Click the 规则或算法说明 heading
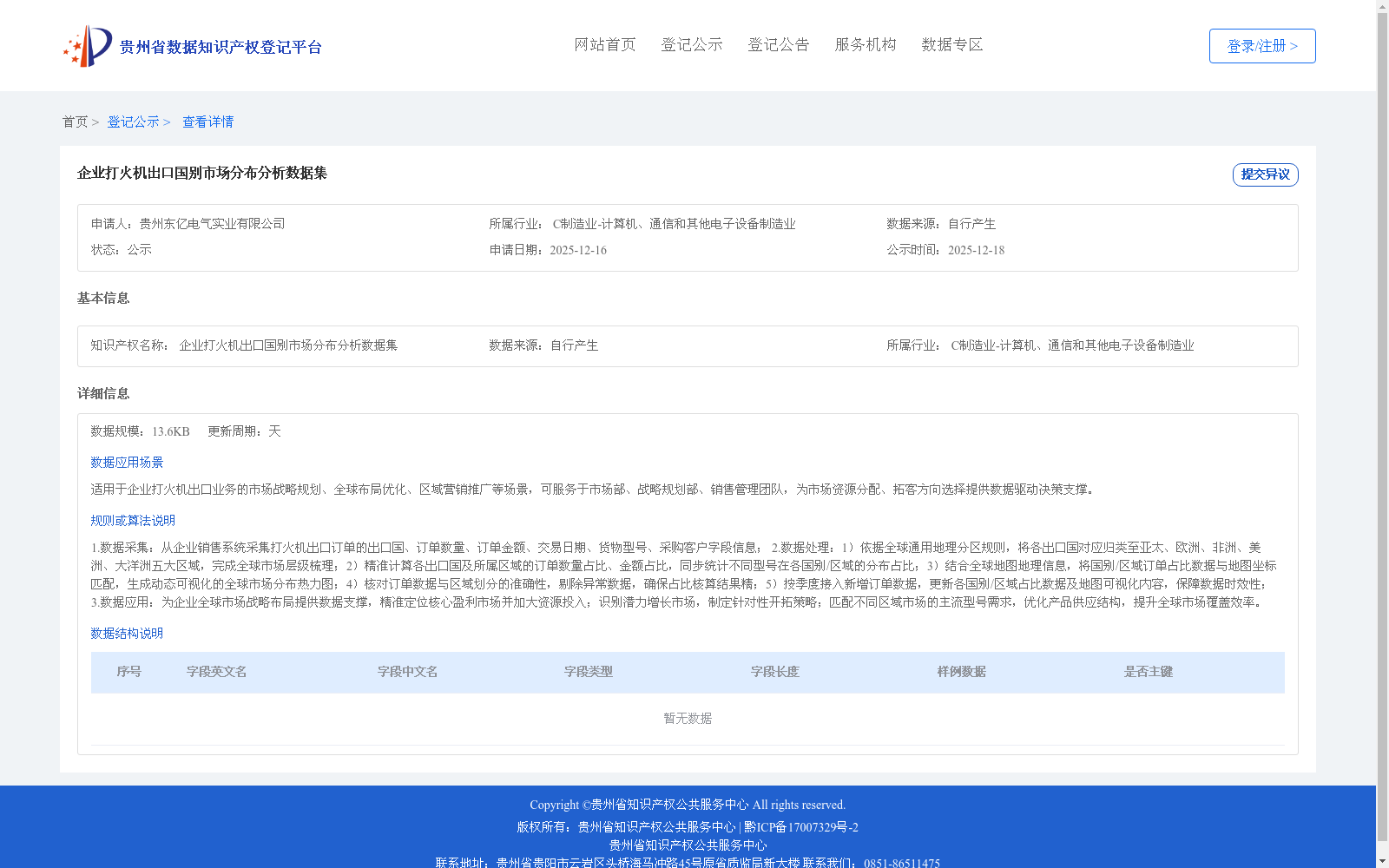The height and width of the screenshot is (868, 1389). pos(133,521)
